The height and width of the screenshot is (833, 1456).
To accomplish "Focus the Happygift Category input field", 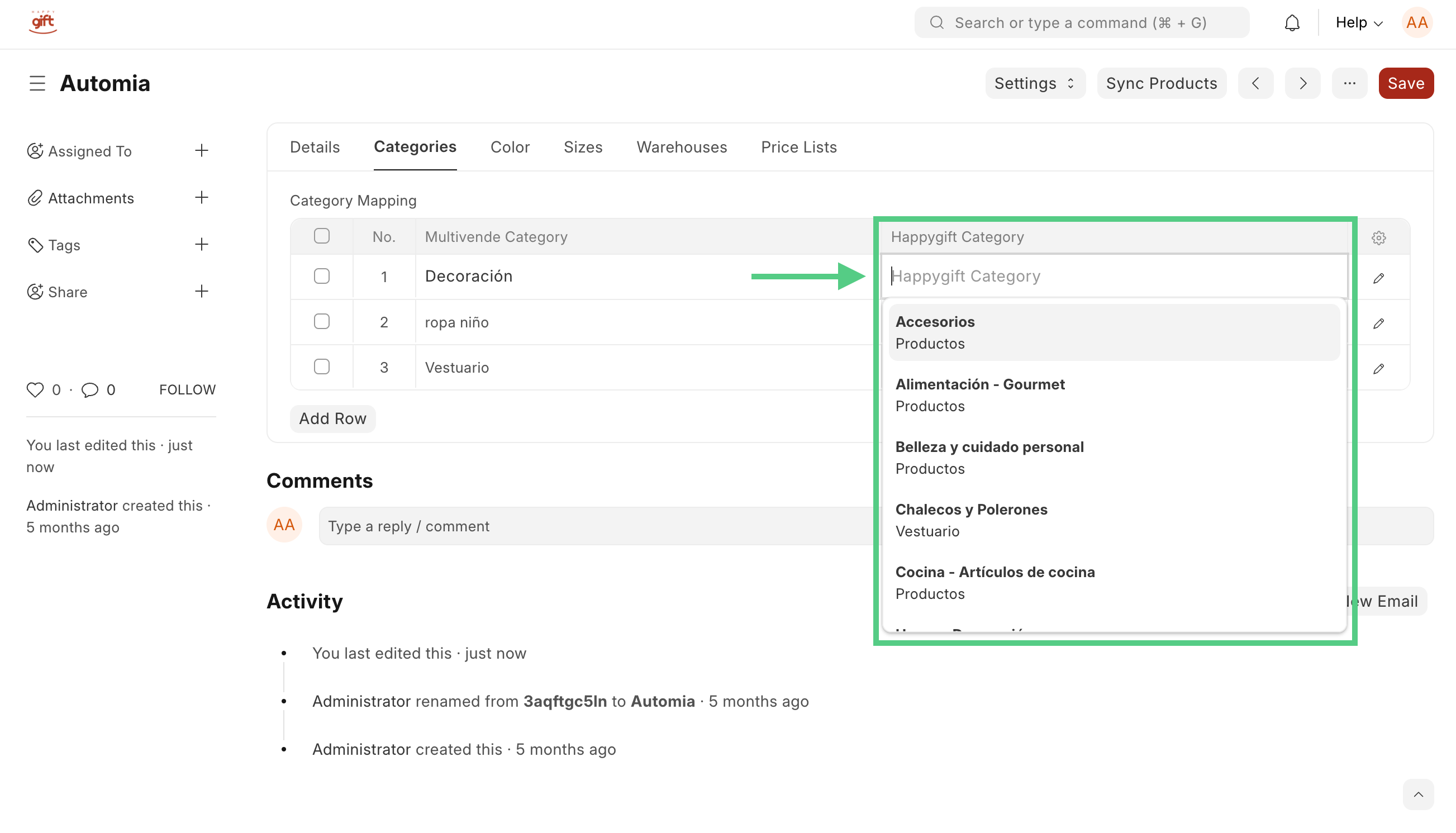I will tap(1114, 277).
